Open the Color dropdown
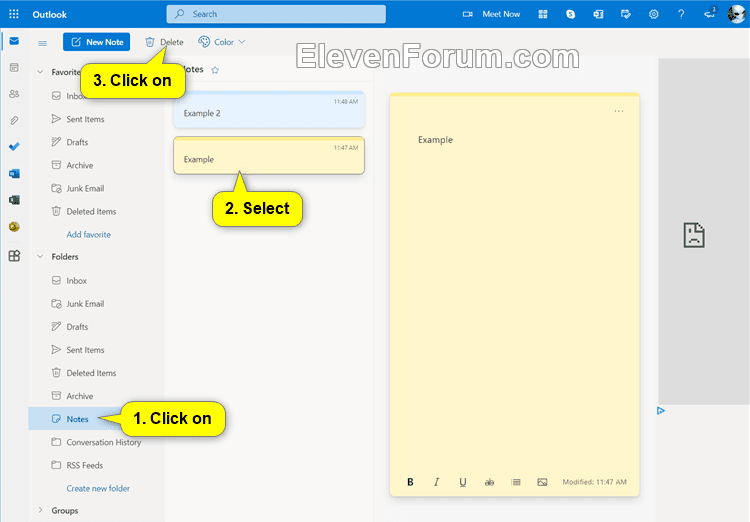The width and height of the screenshot is (750, 522). pos(222,42)
